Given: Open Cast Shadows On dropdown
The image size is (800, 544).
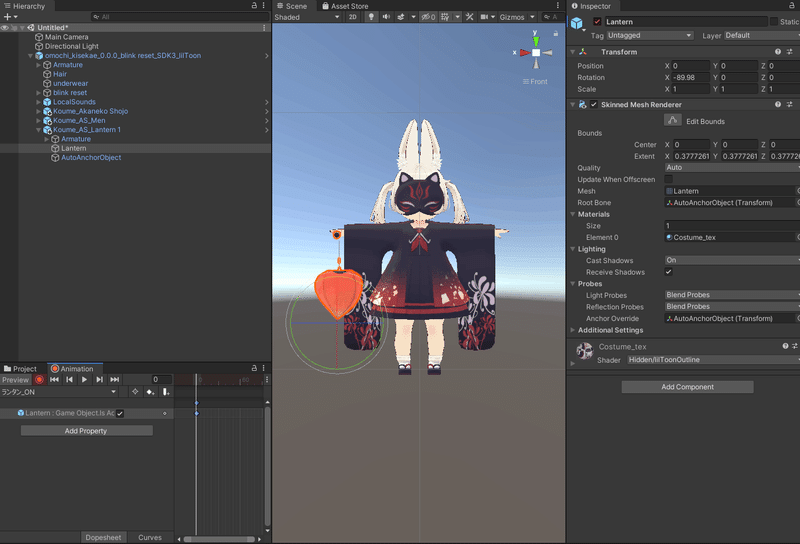Looking at the screenshot, I should click(732, 260).
